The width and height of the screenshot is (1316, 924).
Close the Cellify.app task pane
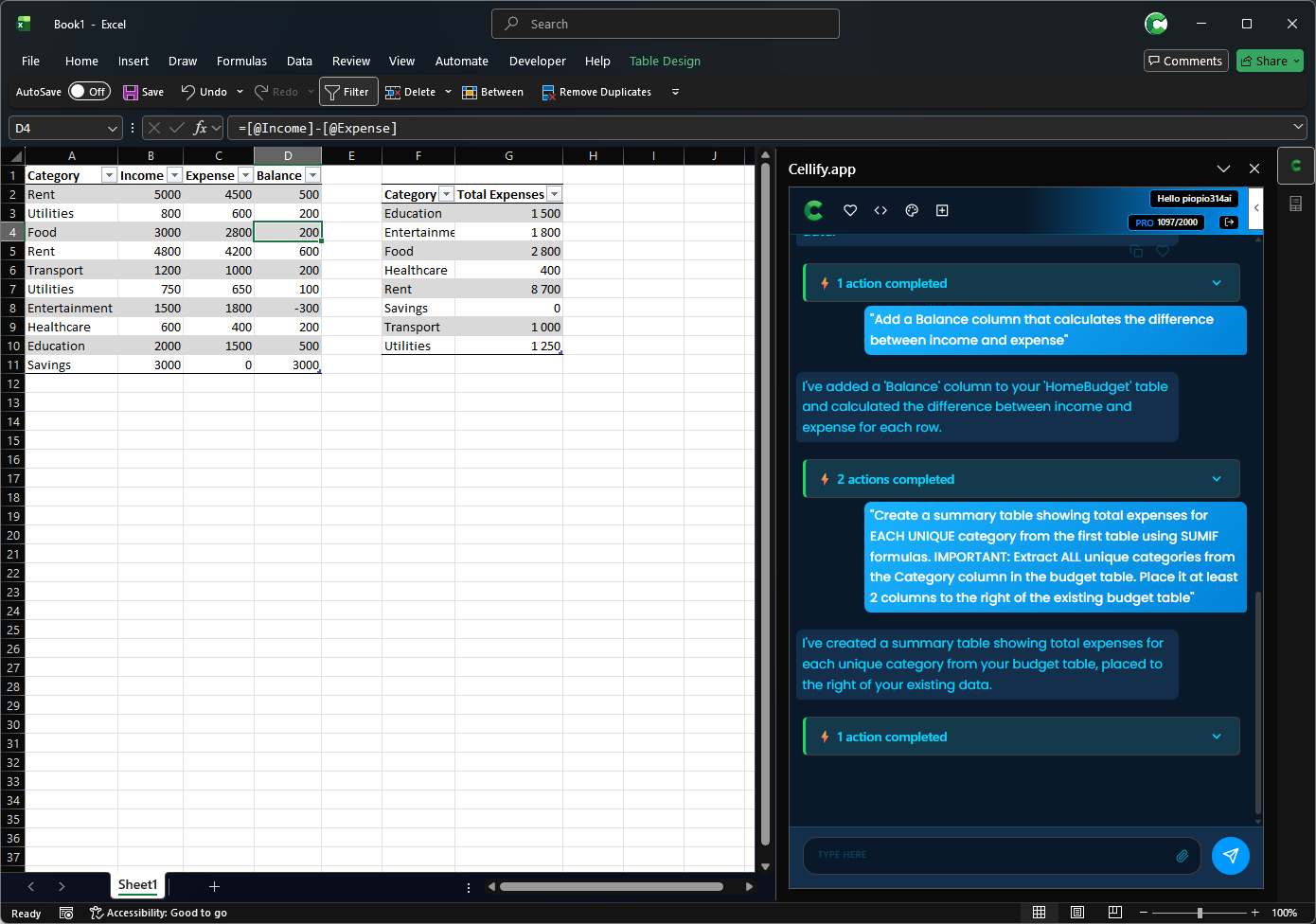tap(1254, 169)
